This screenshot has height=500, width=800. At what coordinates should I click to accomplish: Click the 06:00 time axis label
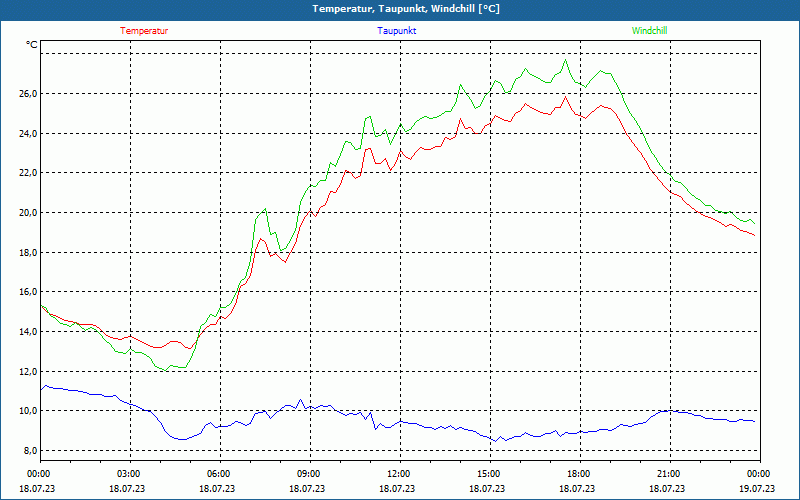pos(217,474)
